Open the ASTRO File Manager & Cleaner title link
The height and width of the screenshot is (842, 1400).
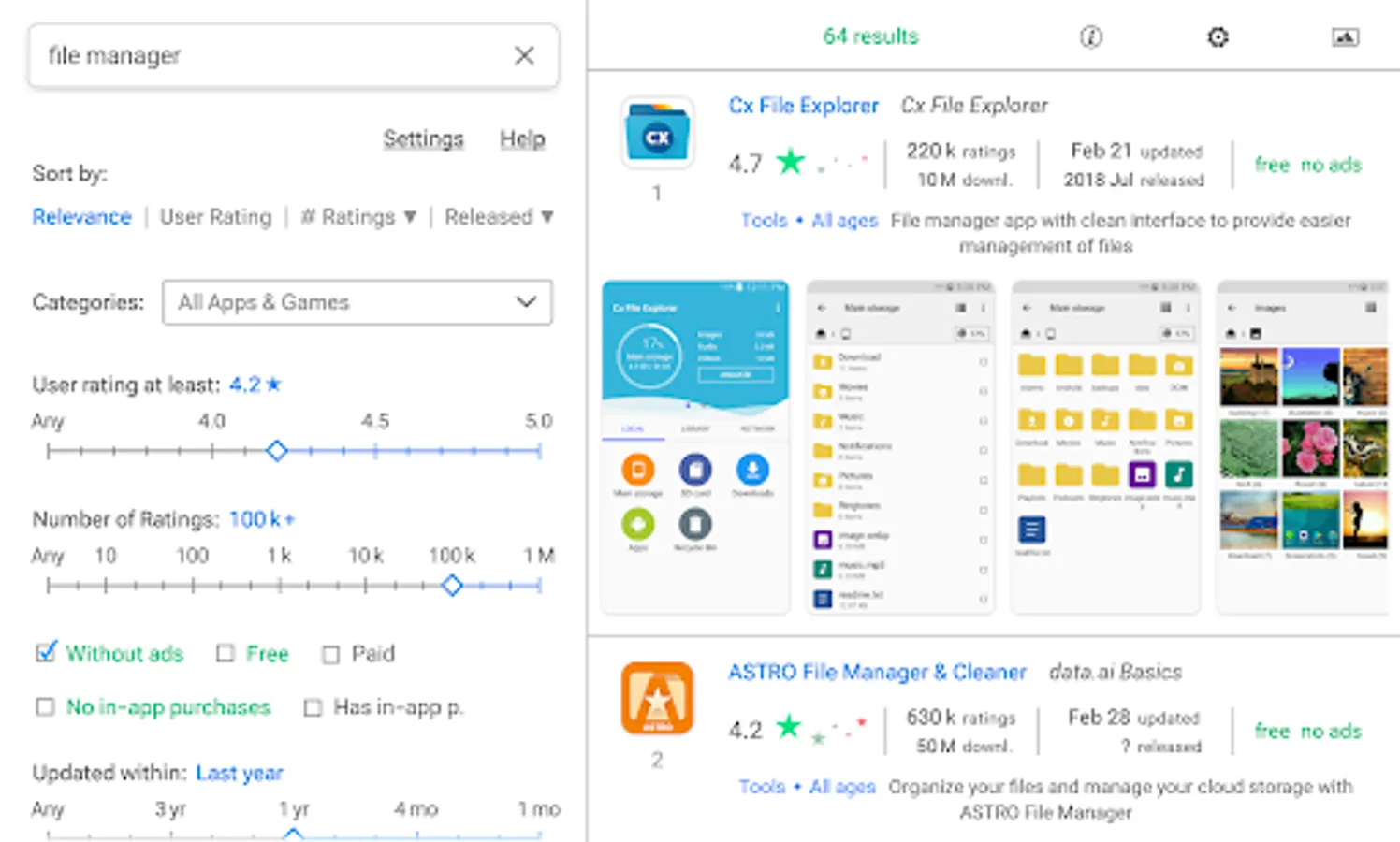click(877, 672)
